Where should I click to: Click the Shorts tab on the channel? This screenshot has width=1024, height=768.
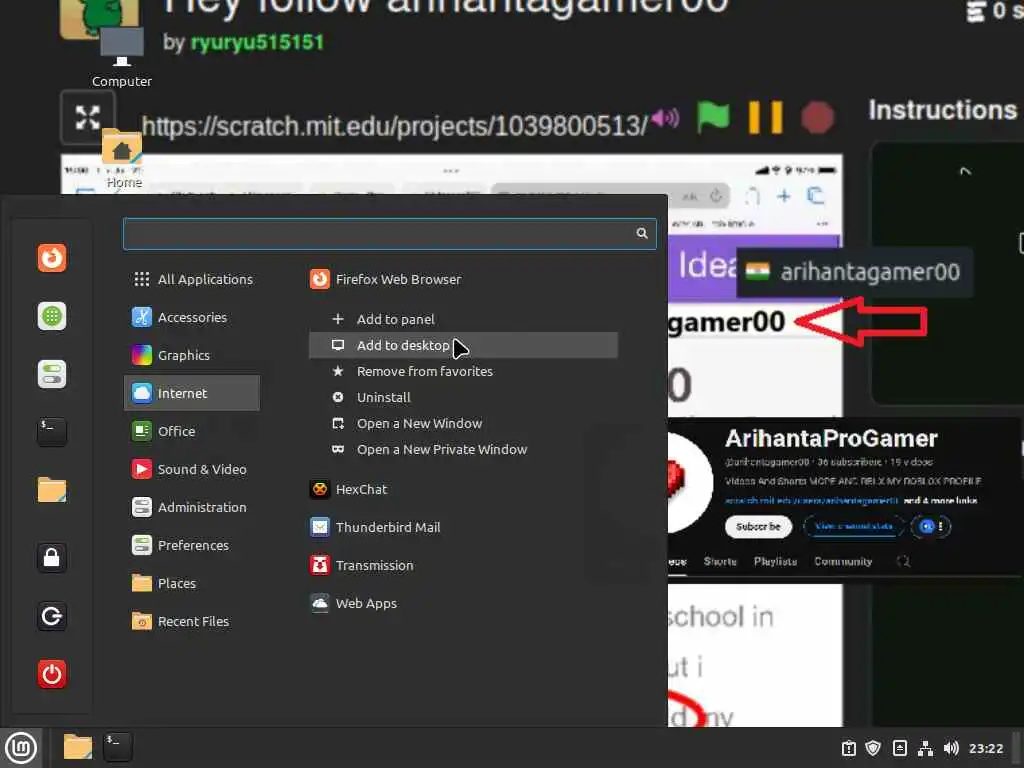point(720,562)
